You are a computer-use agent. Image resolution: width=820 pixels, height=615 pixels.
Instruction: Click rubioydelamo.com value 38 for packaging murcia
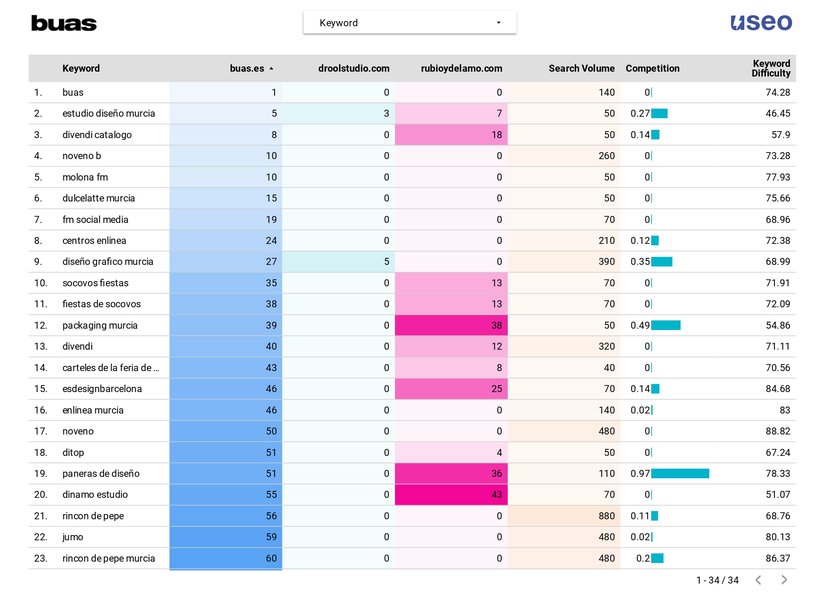tap(451, 325)
